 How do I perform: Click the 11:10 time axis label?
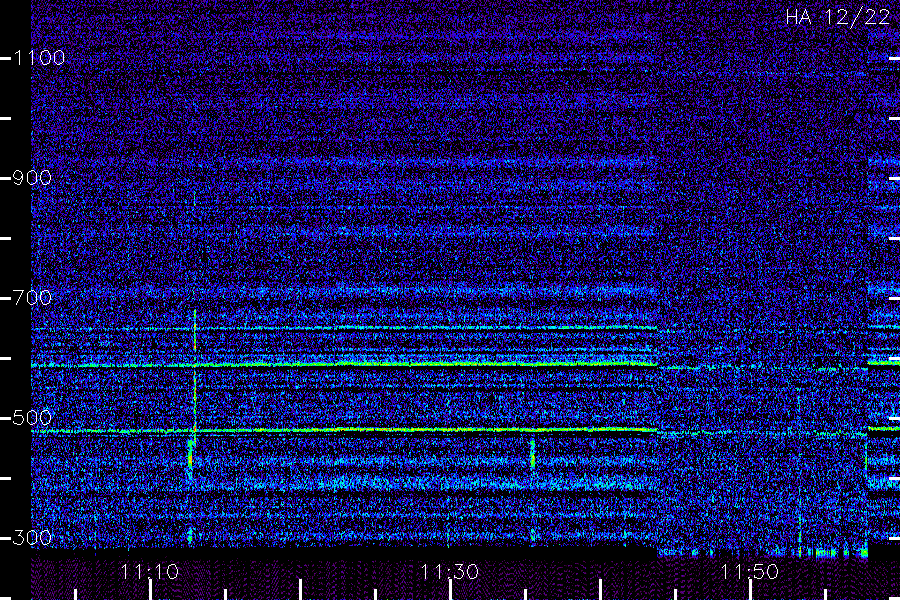(x=150, y=572)
